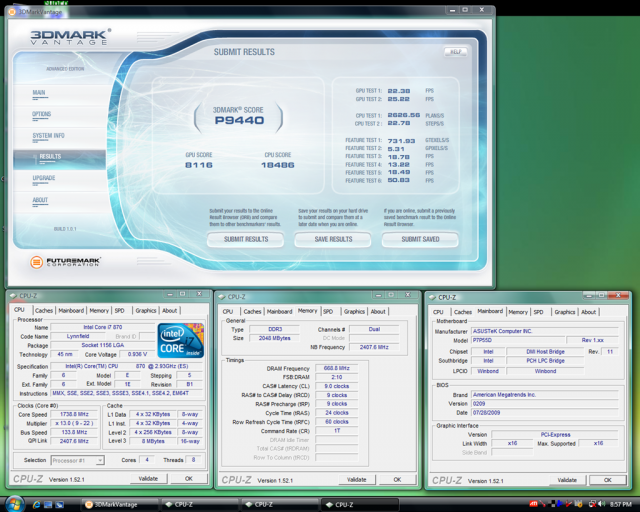Screen dimensions: 640x512
Task: Click the P9440 3DMark score
Action: point(240,120)
